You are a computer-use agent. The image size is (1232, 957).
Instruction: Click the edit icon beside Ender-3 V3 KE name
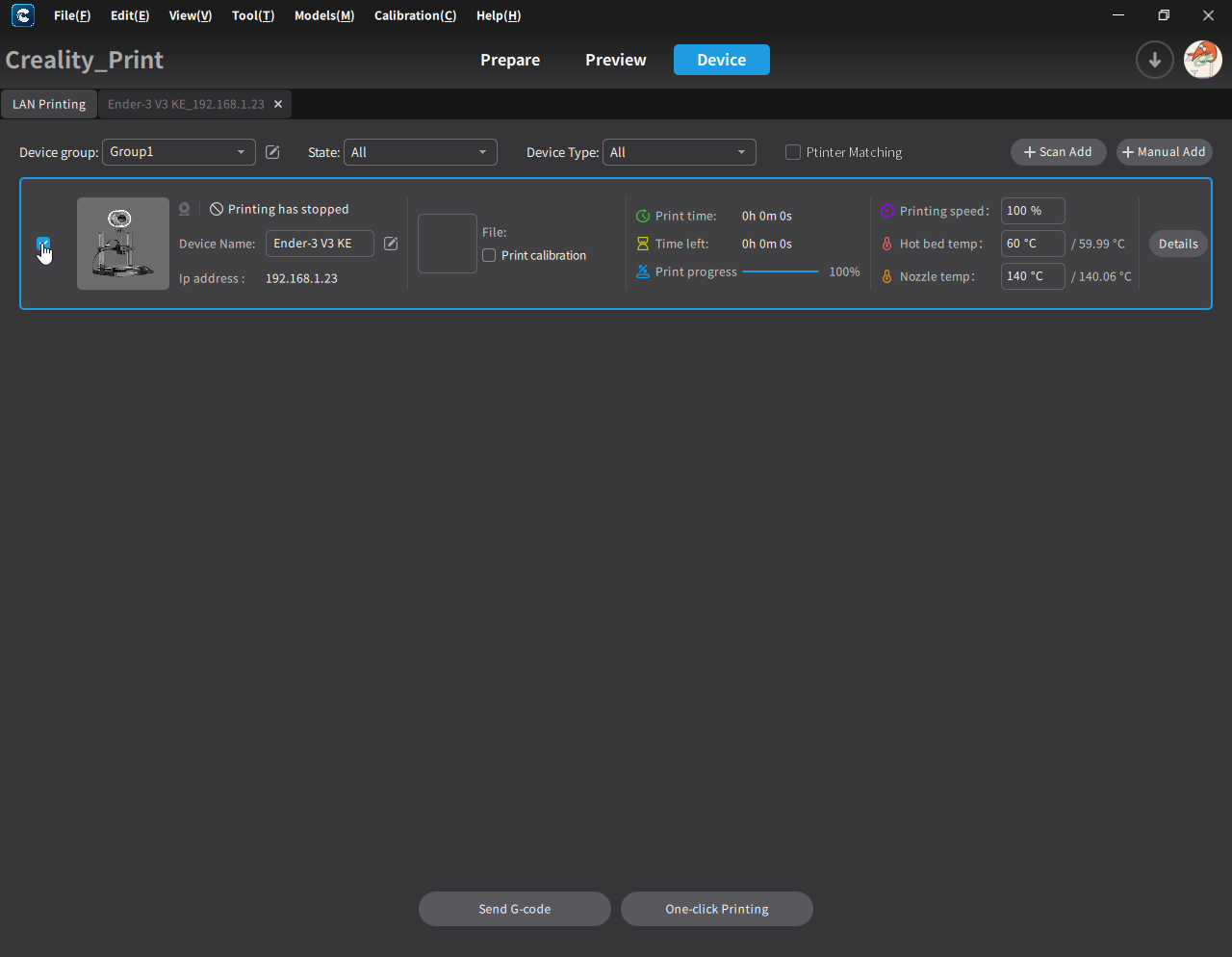click(391, 244)
